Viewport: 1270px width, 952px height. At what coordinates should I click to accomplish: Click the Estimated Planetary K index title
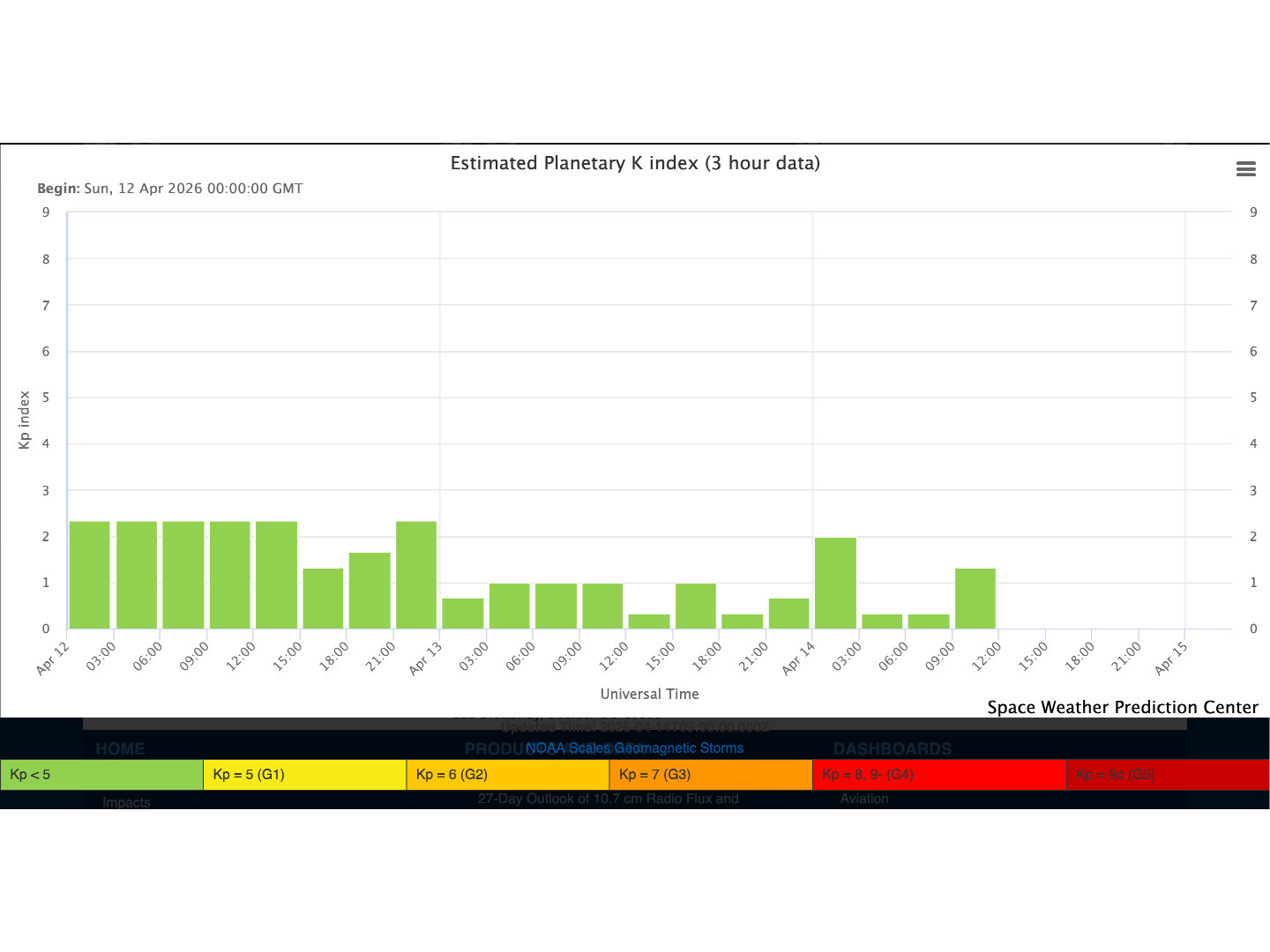click(635, 163)
